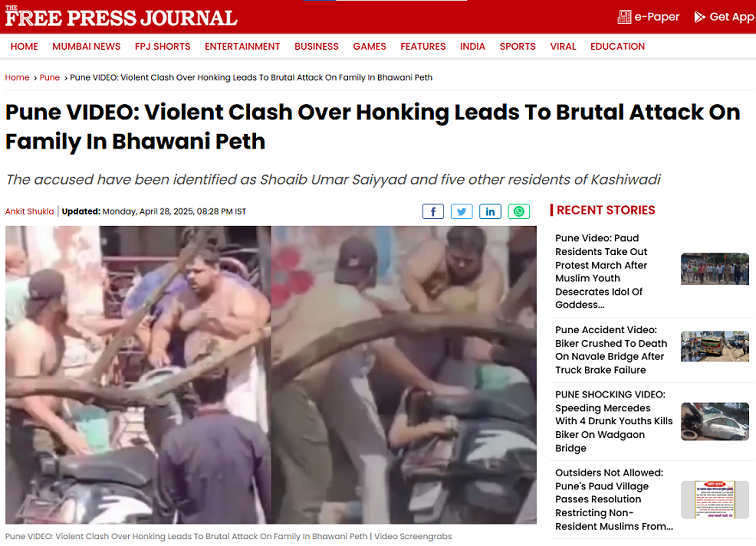This screenshot has width=756, height=546.
Task: Click the Home breadcrumb link
Action: pyautogui.click(x=17, y=77)
